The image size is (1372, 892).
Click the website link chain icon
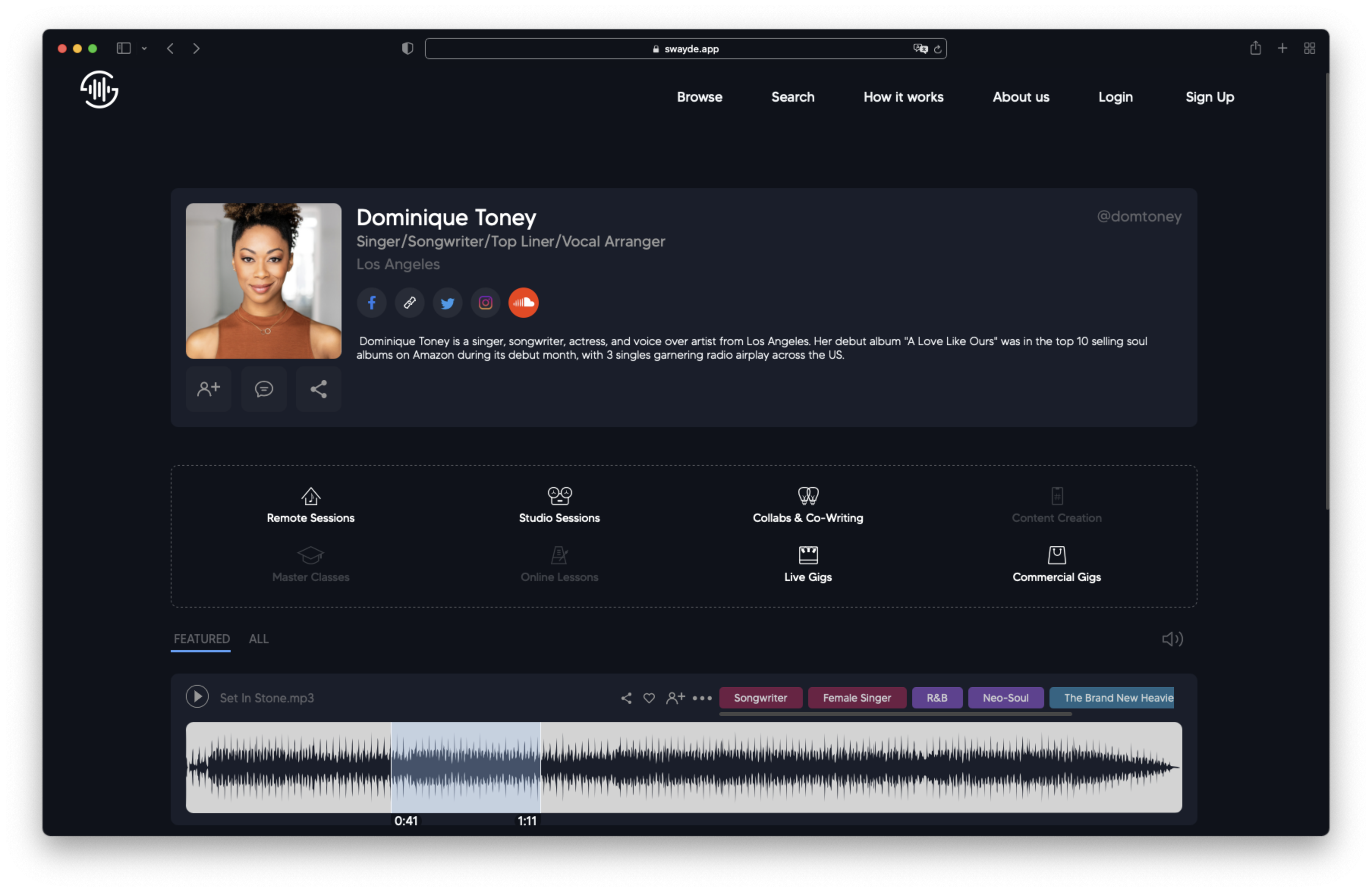pyautogui.click(x=409, y=303)
